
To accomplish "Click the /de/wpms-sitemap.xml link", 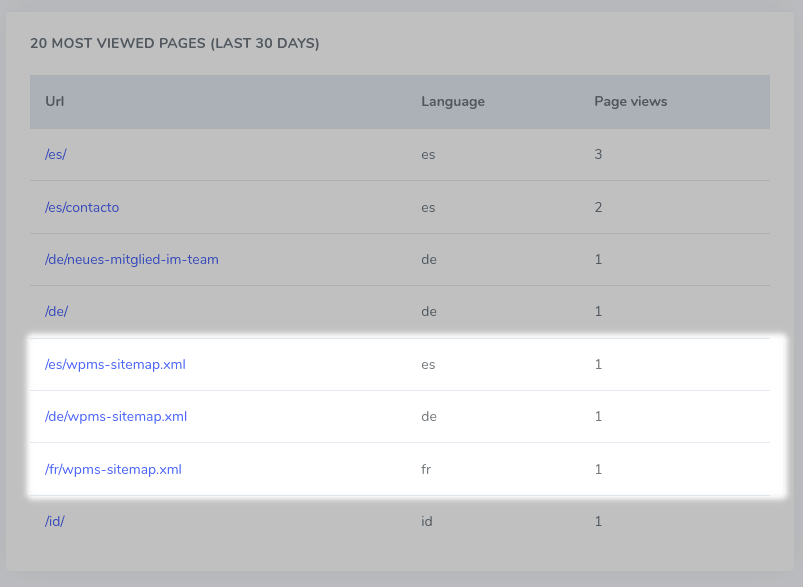I will coord(116,416).
